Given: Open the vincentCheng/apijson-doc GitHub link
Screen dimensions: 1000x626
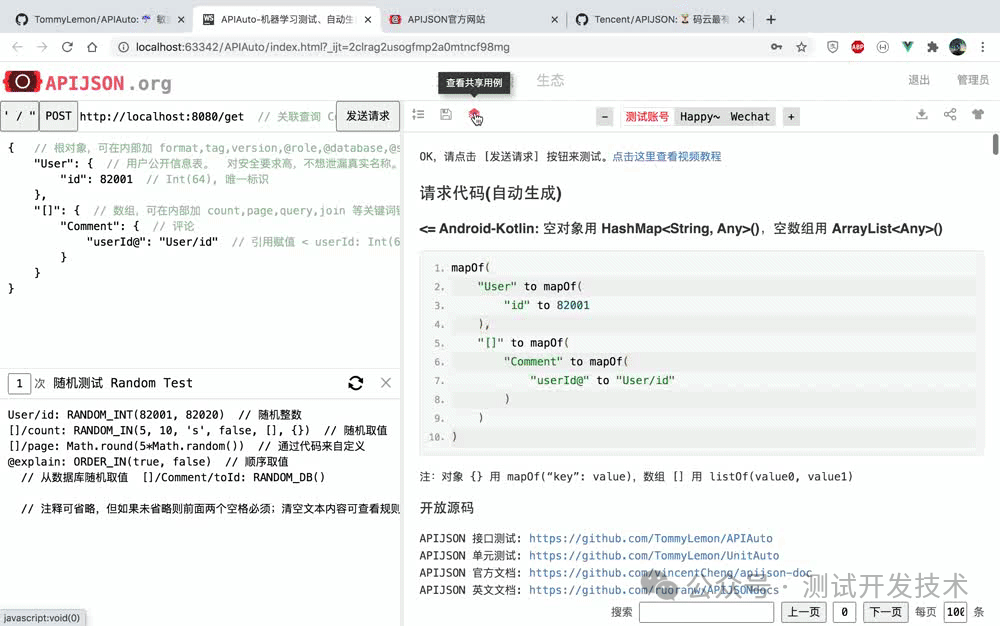Looking at the screenshot, I should tap(670, 573).
